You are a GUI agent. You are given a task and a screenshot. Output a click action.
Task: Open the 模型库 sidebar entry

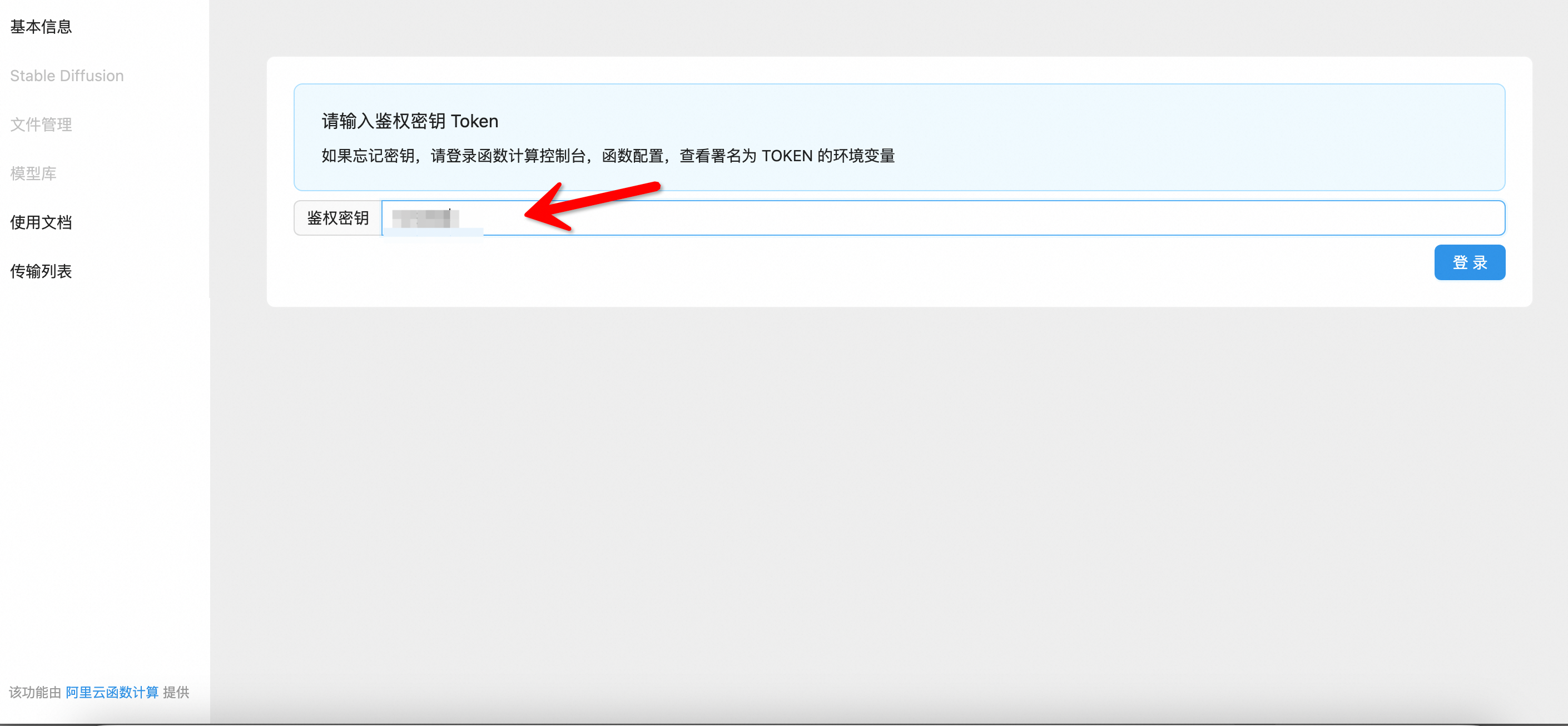pyautogui.click(x=33, y=173)
